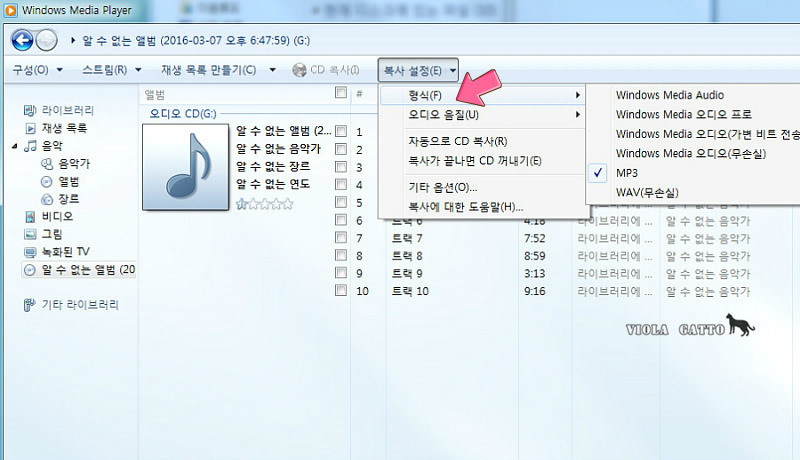Expand the 오디오 음질(U) submenu
Screen dimensions: 800x460
point(483,115)
